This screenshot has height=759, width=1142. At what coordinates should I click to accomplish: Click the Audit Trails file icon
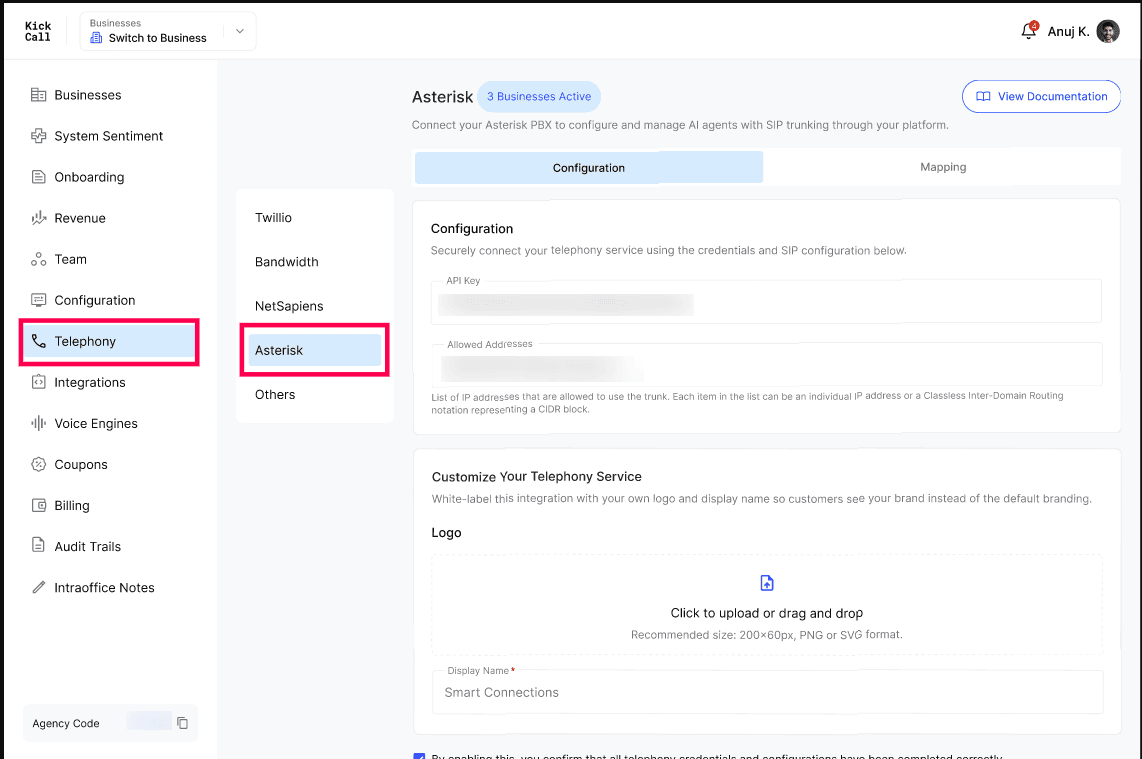tap(38, 546)
